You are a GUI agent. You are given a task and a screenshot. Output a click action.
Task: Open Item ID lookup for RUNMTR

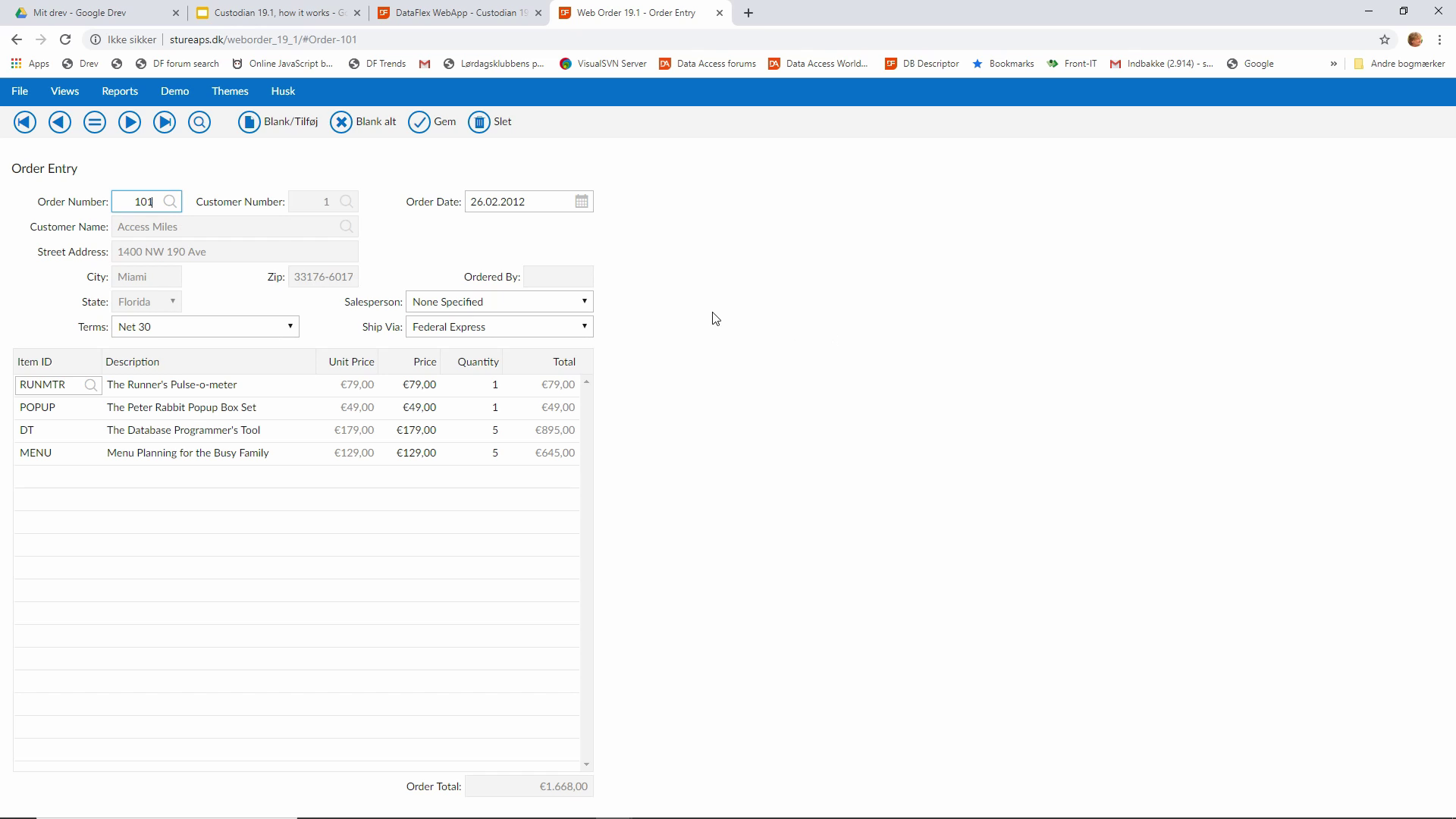91,385
